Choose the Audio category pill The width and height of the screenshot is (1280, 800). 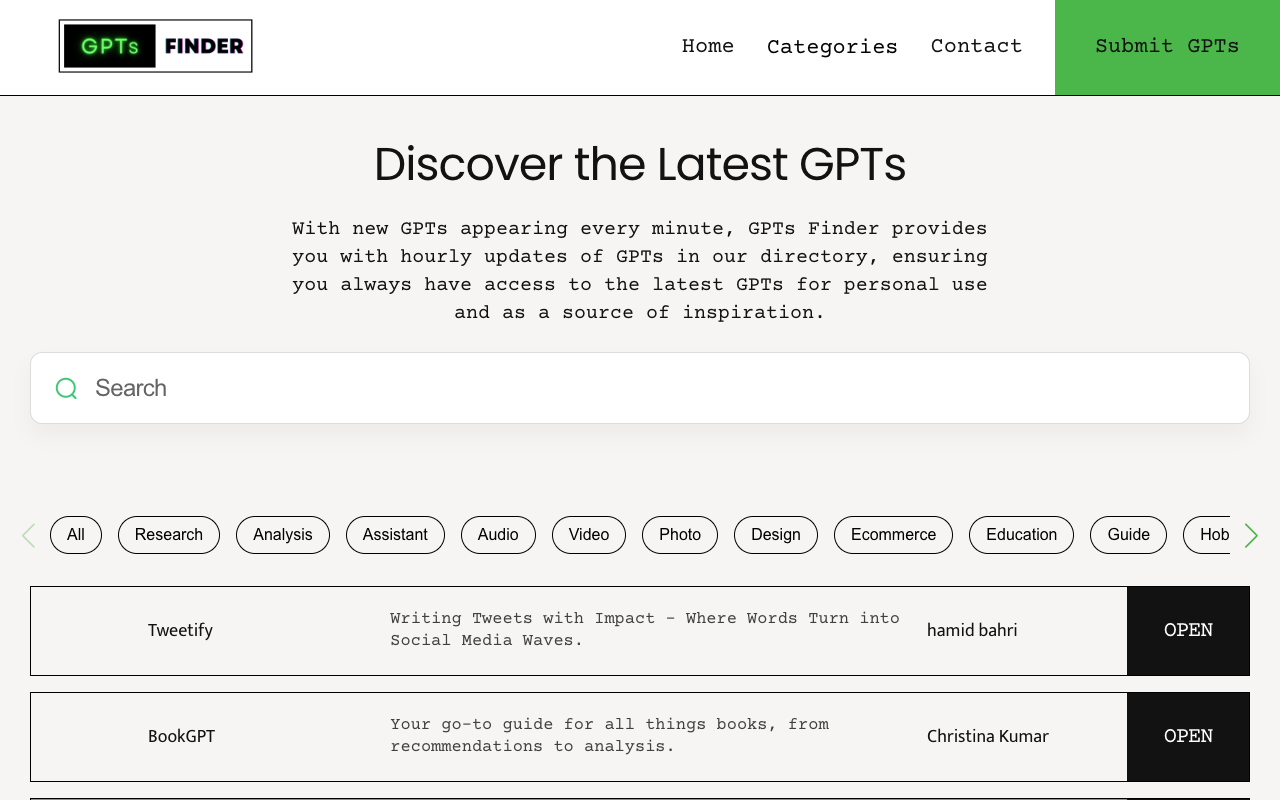tap(498, 535)
